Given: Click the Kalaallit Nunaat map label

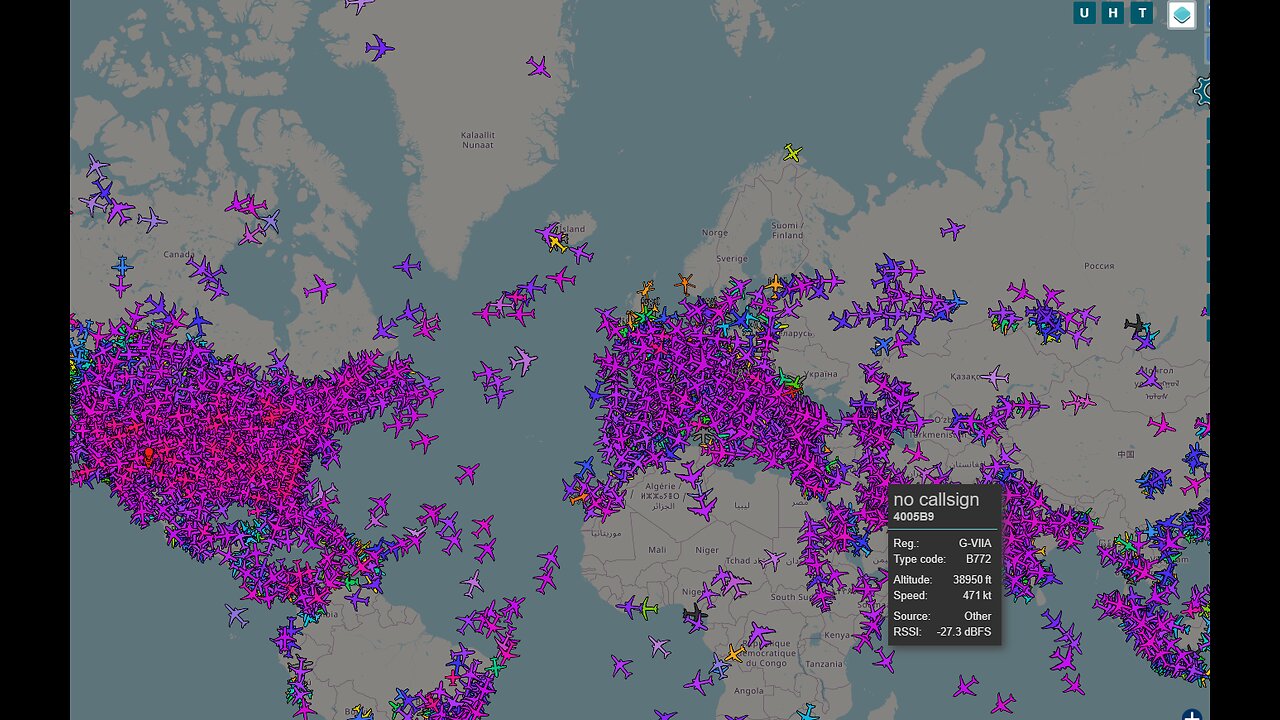Looking at the screenshot, I should (x=477, y=139).
